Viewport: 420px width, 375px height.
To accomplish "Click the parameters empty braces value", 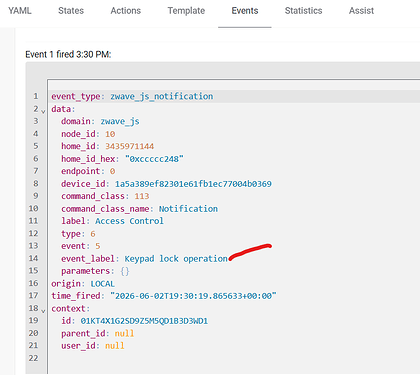I will [125, 271].
